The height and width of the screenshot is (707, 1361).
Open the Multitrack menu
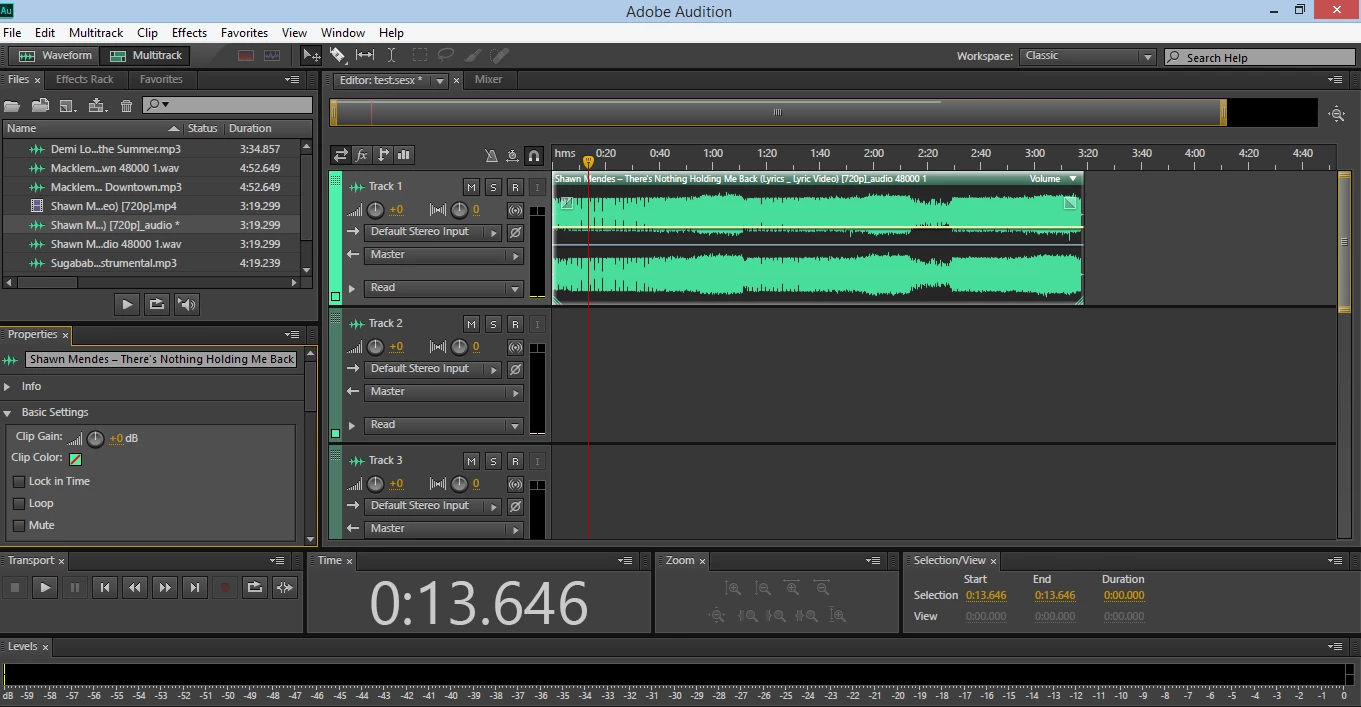[97, 33]
